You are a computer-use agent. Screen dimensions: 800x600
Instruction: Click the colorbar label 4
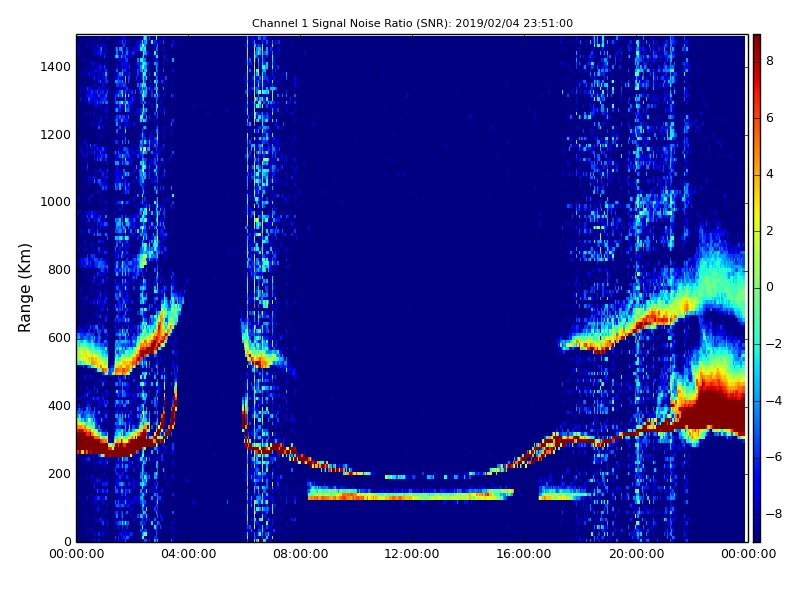click(770, 174)
